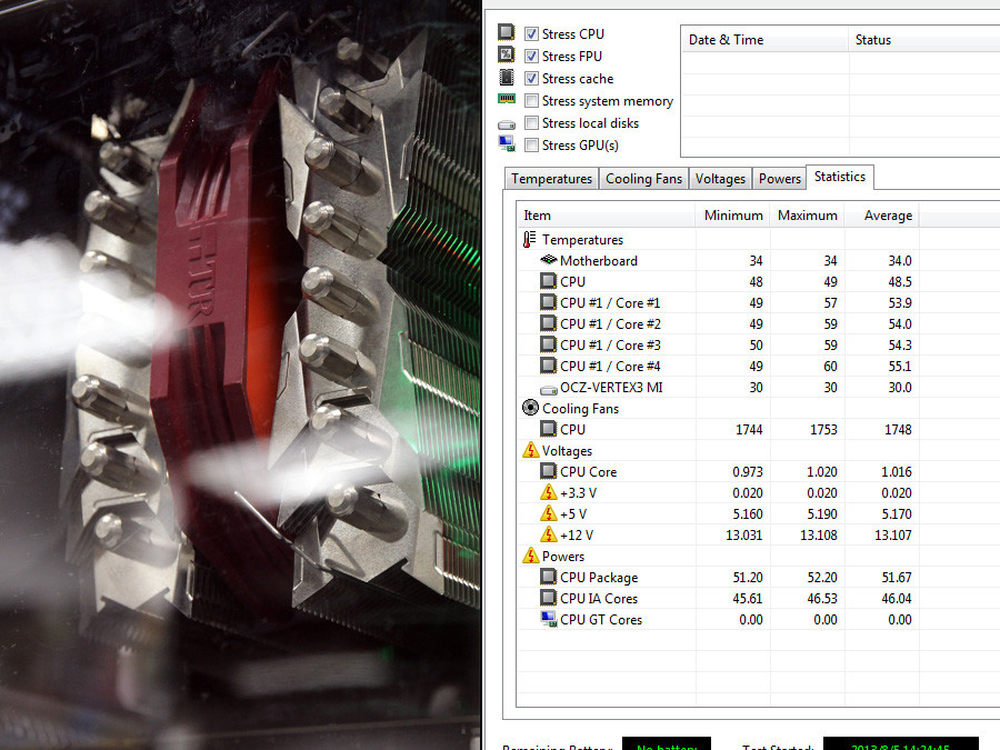1000x750 pixels.
Task: Click the chip icon of CPU #1 / Core #4
Action: click(548, 365)
